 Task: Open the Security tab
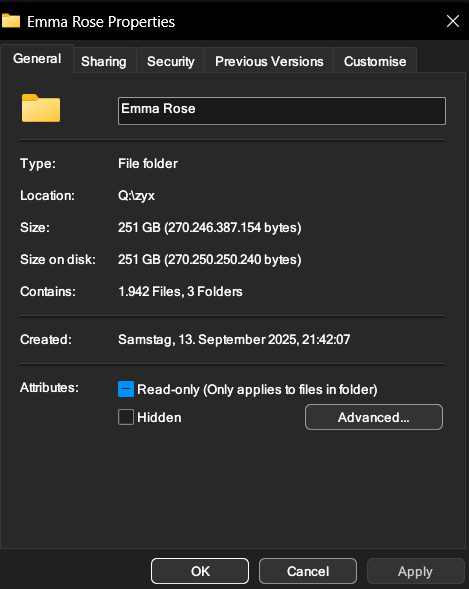(x=171, y=61)
